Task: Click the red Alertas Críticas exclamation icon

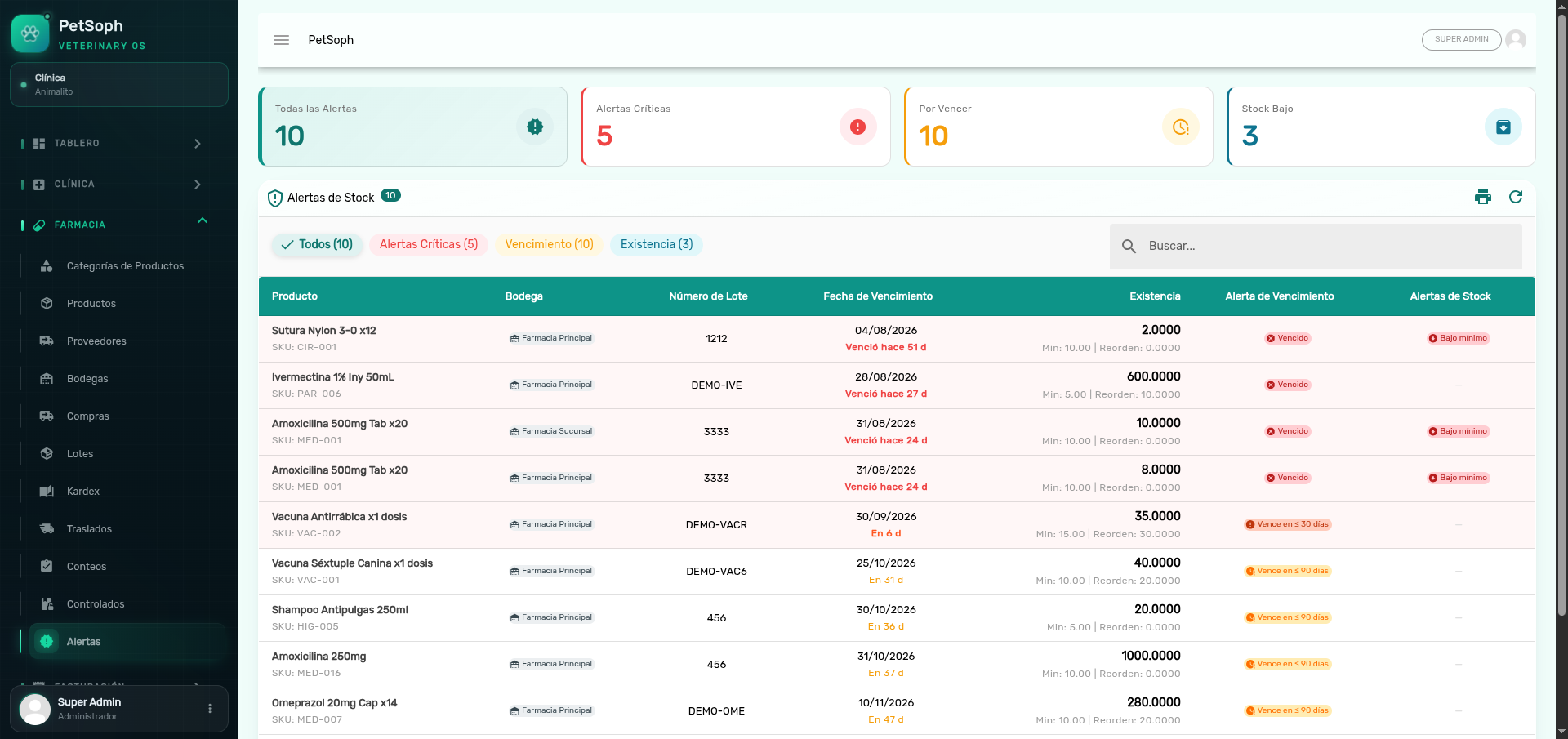Action: pyautogui.click(x=857, y=127)
